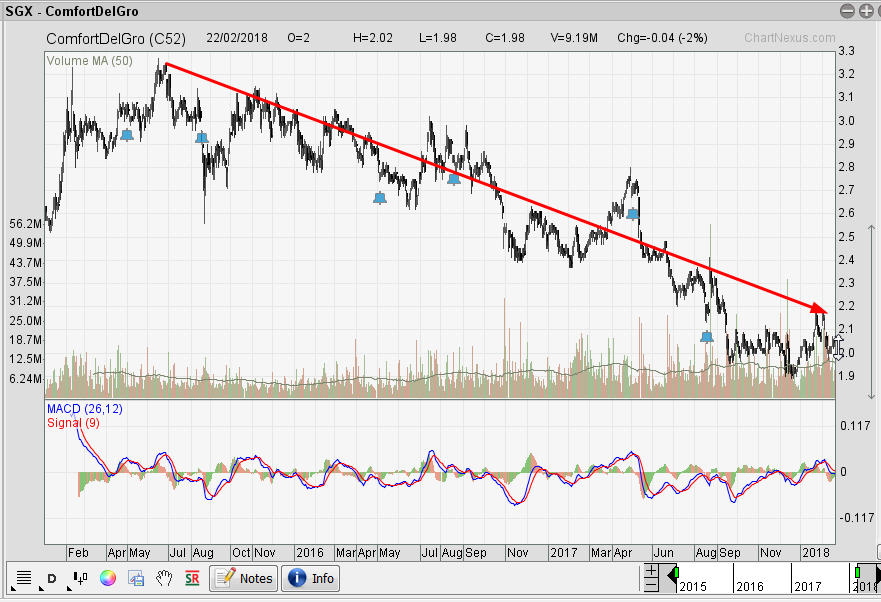Click the H=2.02 high value
Screen dimensions: 881x602
pyautogui.click(x=373, y=38)
